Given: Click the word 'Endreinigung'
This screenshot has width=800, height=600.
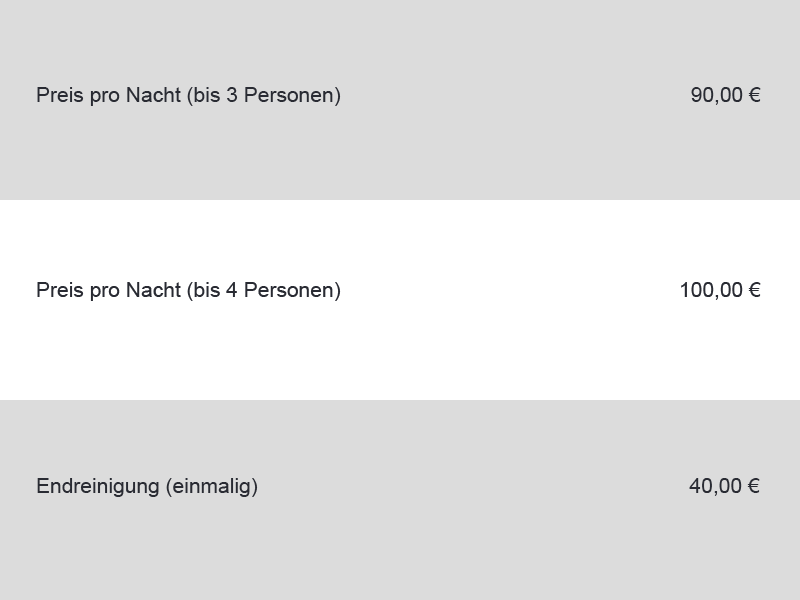Looking at the screenshot, I should tap(98, 486).
